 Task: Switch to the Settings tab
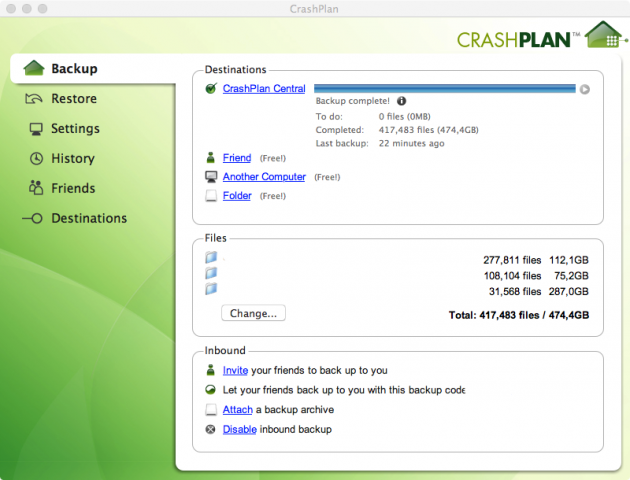point(74,129)
